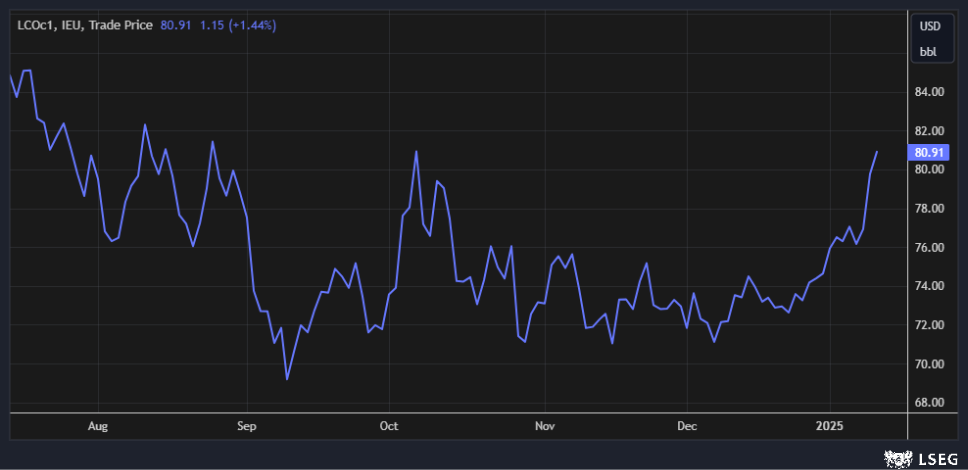Image resolution: width=968 pixels, height=470 pixels.
Task: Click the LCOc1 instrument name in legend
Action: coord(36,24)
